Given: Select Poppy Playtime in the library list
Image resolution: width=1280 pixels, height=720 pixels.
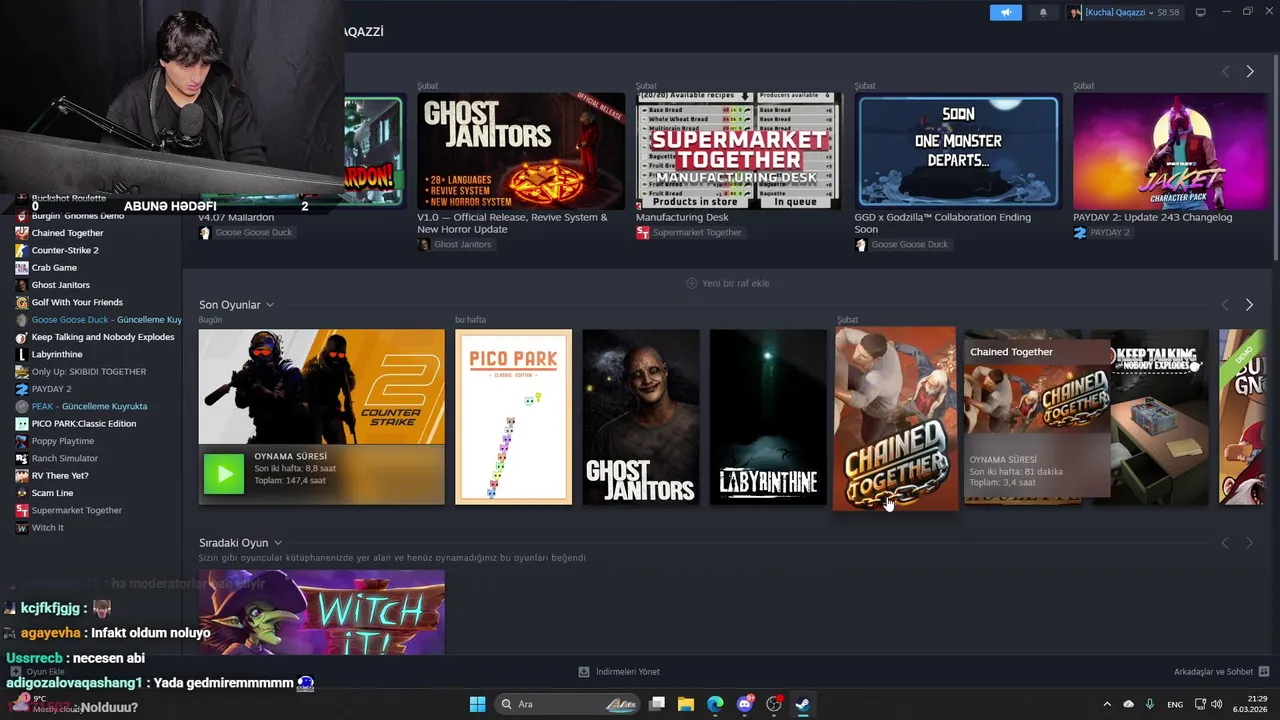Looking at the screenshot, I should [x=63, y=441].
